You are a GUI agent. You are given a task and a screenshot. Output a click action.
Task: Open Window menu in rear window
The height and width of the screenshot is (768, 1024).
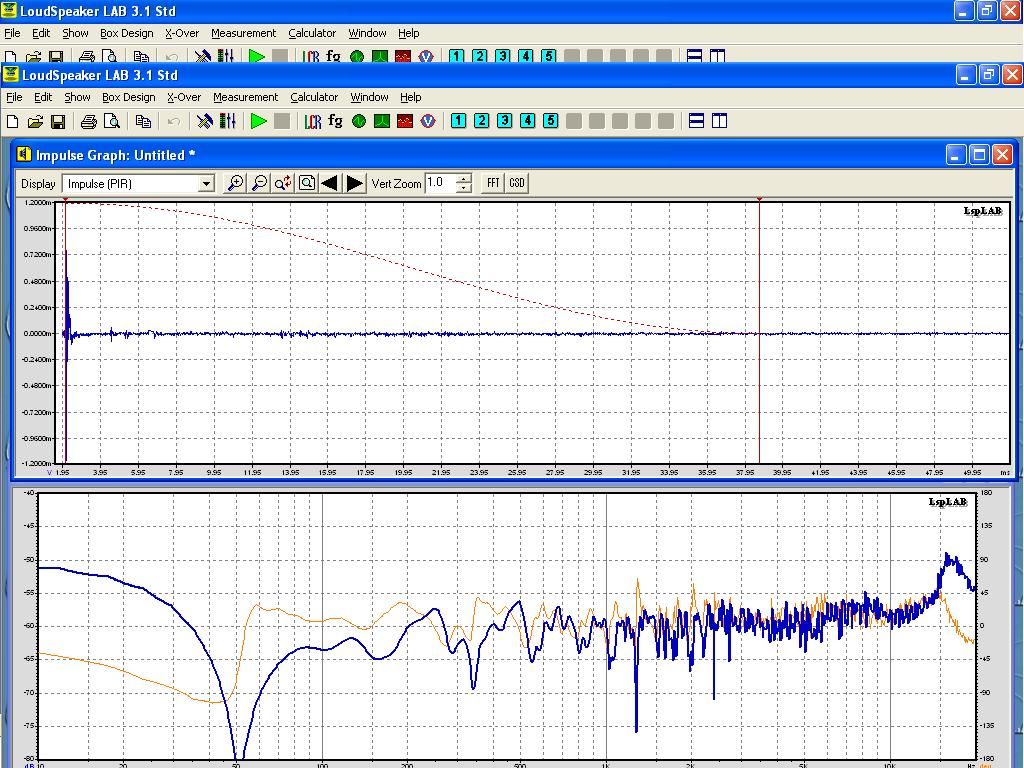(x=367, y=33)
